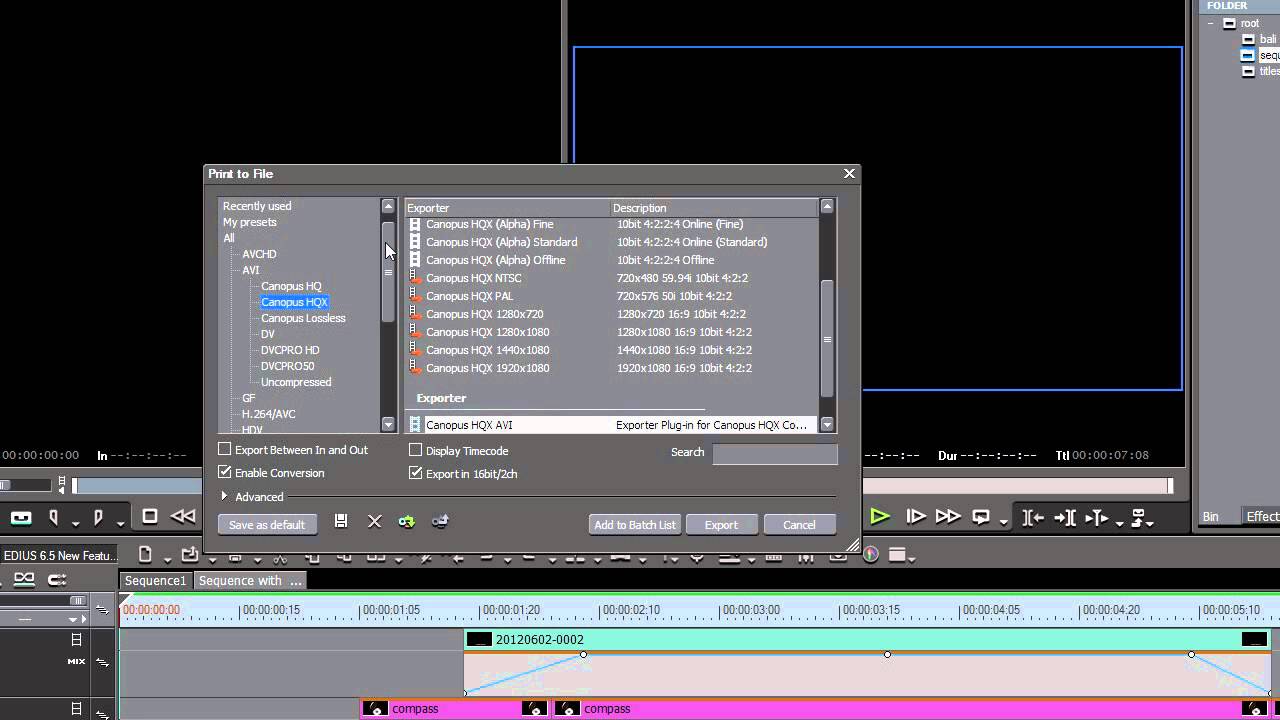Select the Canopus HQX 1920x1080 preset

tap(611, 368)
